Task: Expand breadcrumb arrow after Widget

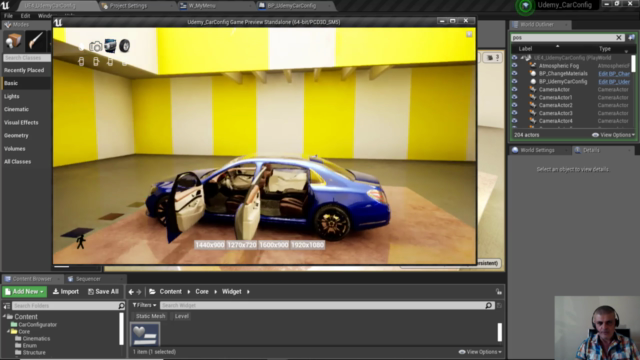Action: (x=248, y=292)
